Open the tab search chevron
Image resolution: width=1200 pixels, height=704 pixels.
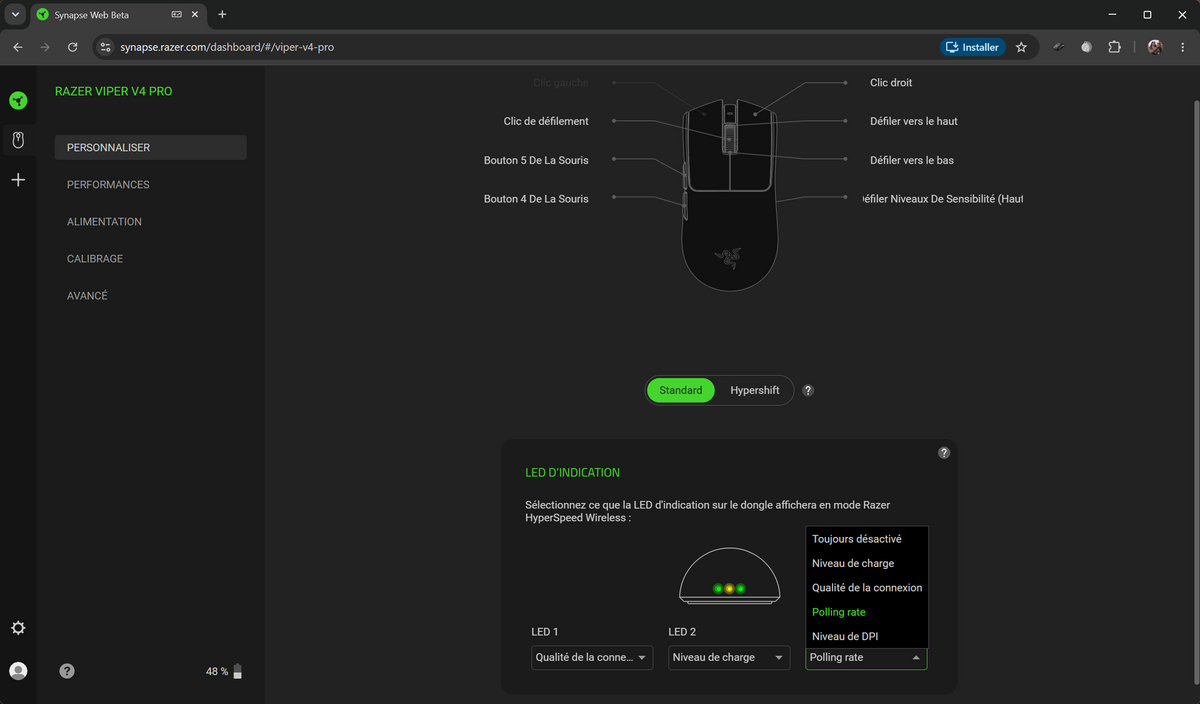pos(15,15)
